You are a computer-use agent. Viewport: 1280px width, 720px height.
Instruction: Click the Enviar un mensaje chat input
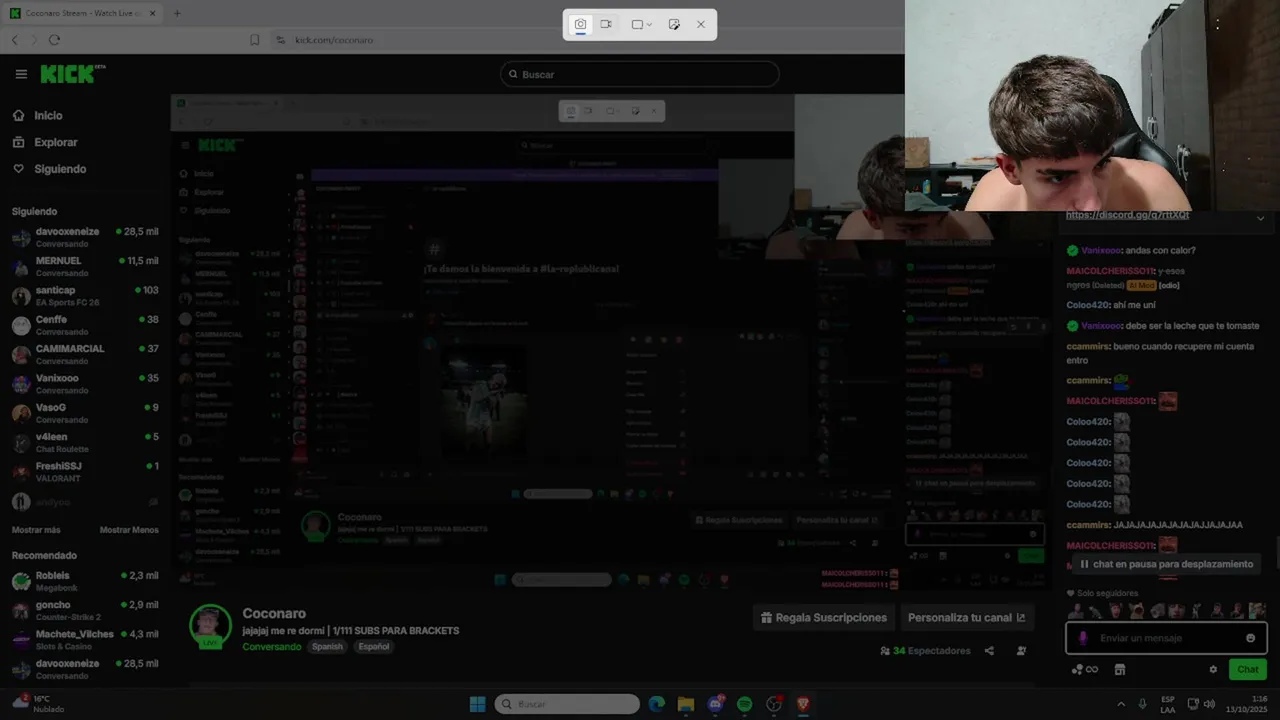tap(1165, 638)
